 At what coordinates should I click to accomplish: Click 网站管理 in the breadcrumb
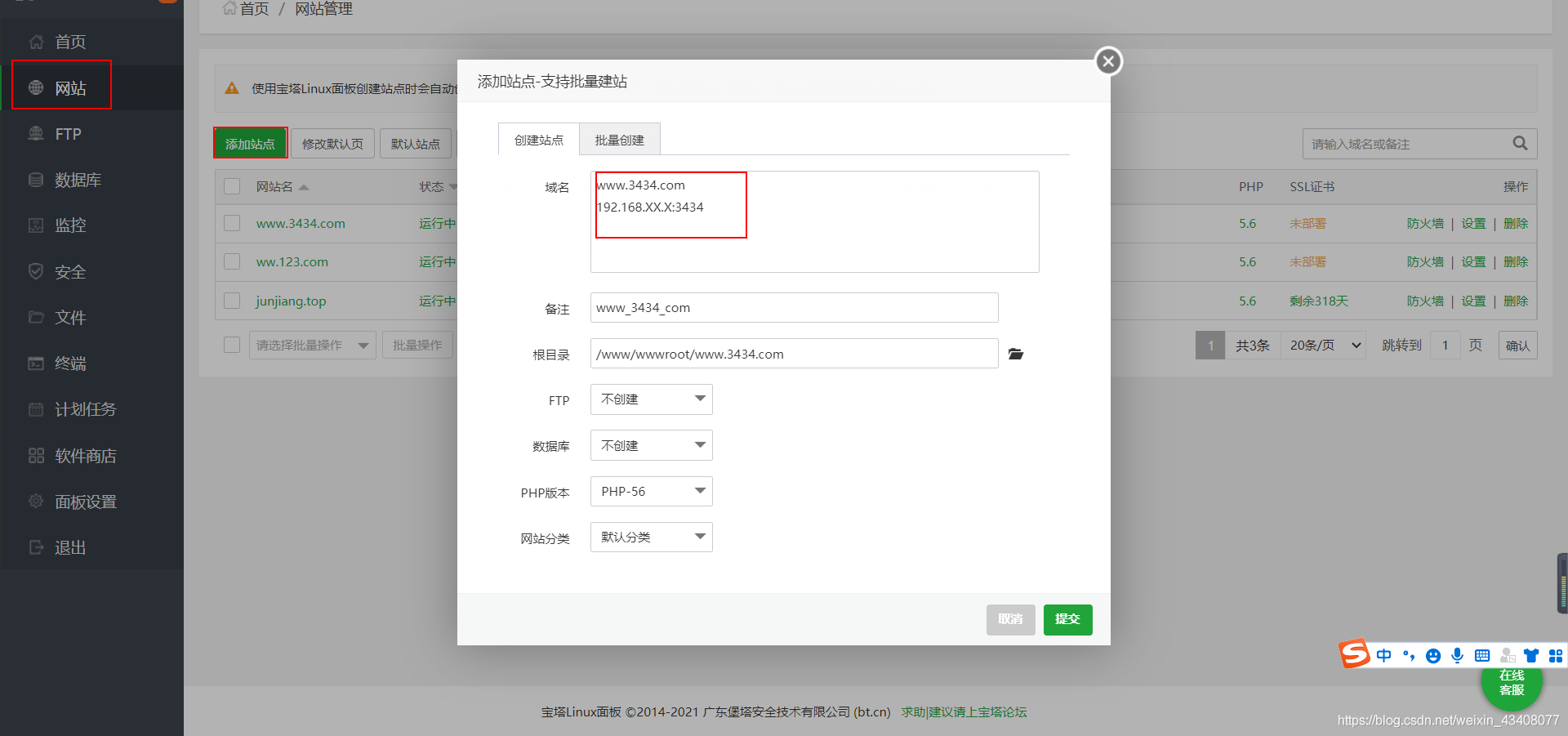tap(323, 8)
